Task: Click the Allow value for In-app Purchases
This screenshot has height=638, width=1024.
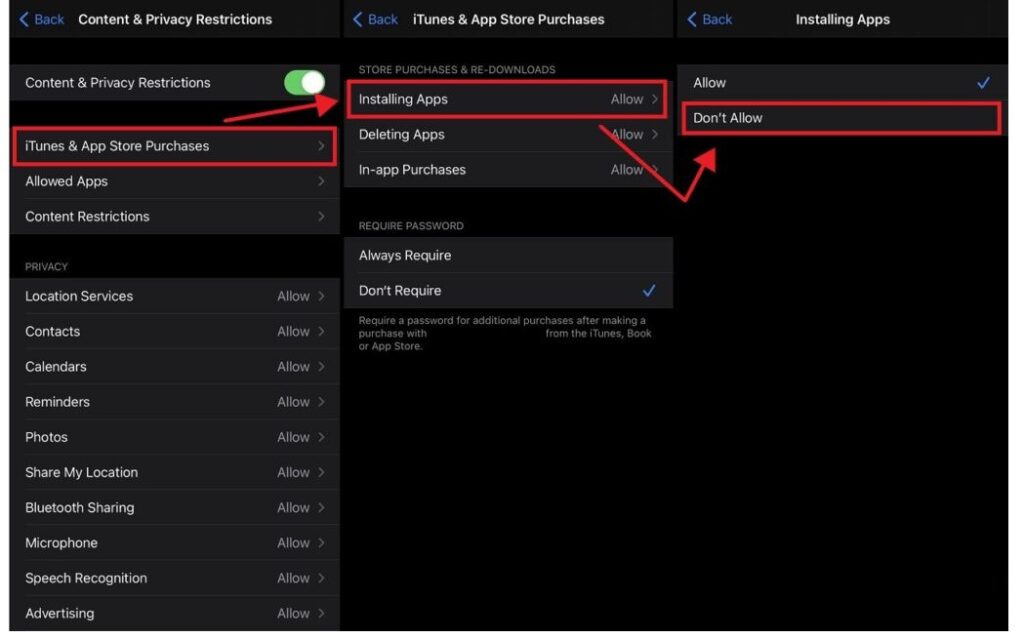Action: tap(627, 170)
